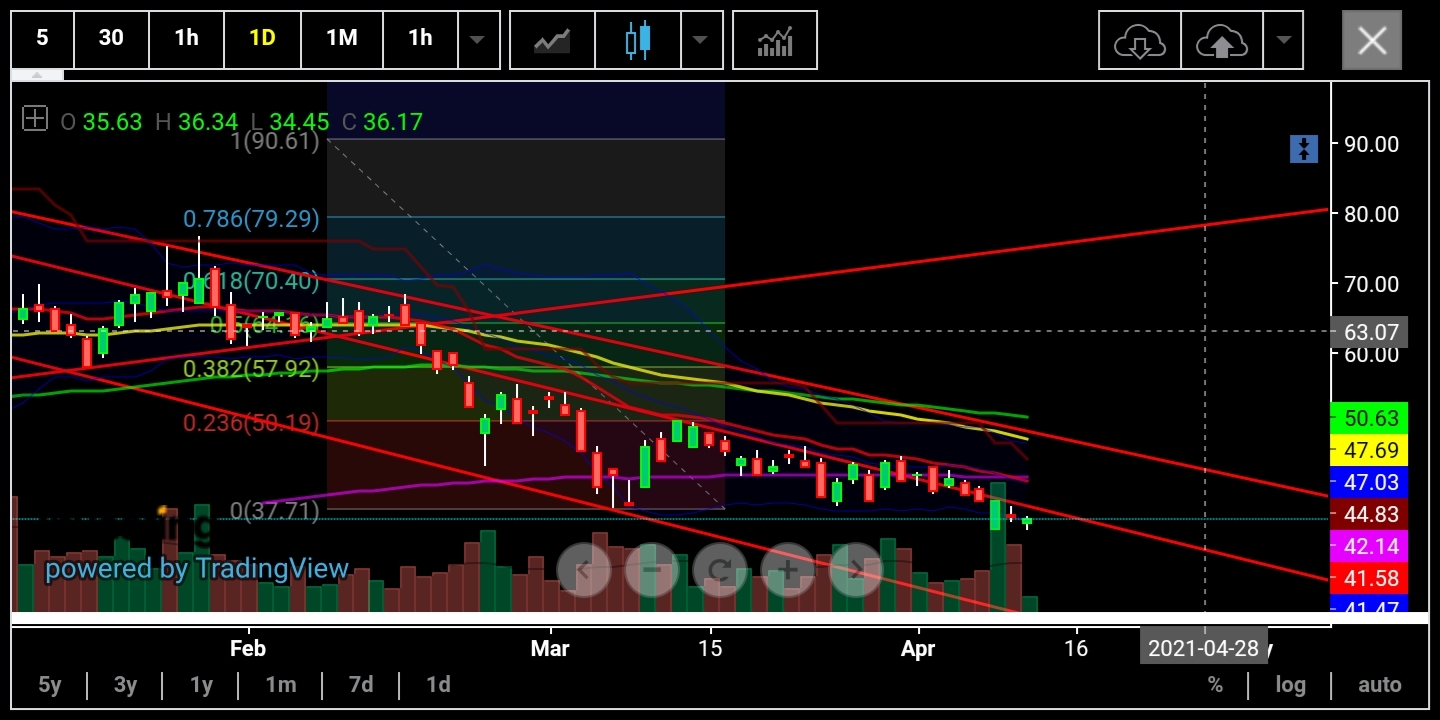Click the Apr label on the time axis
Image resolution: width=1440 pixels, height=720 pixels.
[x=918, y=648]
